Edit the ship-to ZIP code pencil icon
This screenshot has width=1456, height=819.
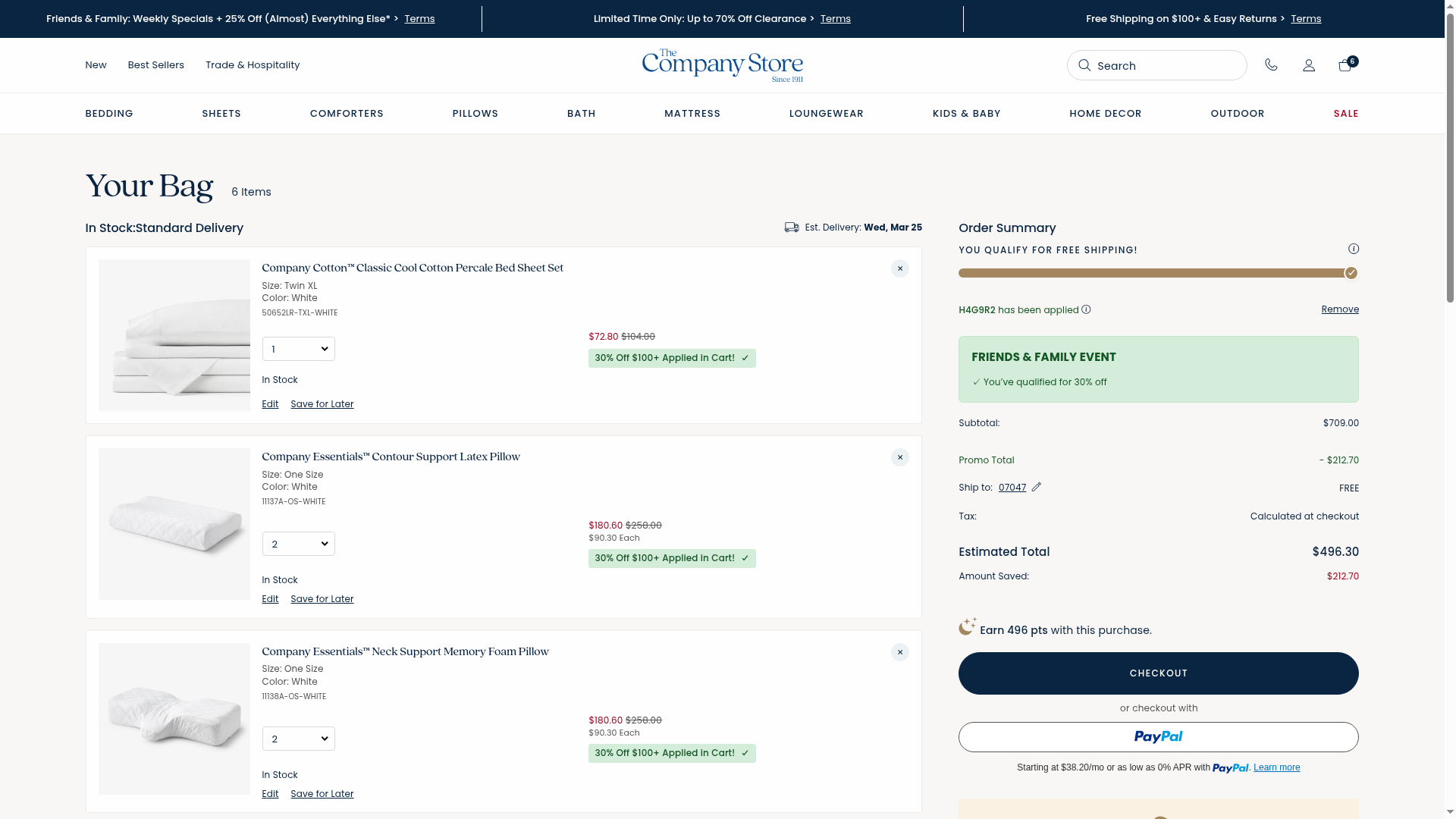tap(1037, 487)
